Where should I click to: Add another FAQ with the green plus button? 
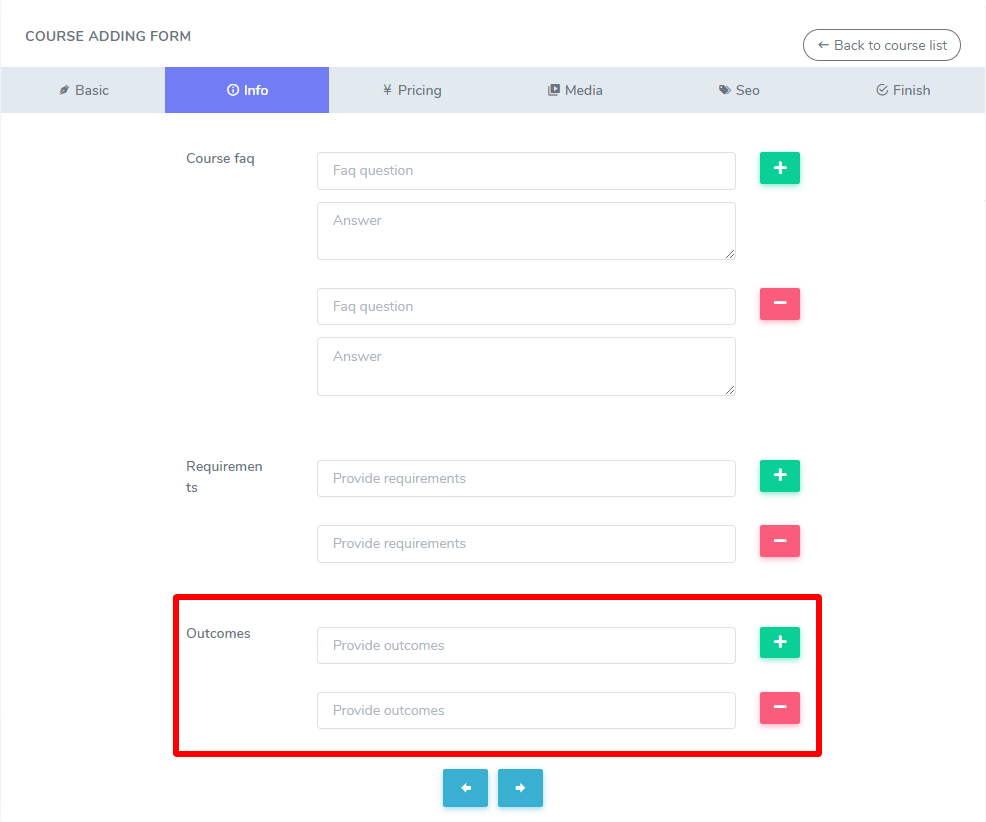click(779, 169)
